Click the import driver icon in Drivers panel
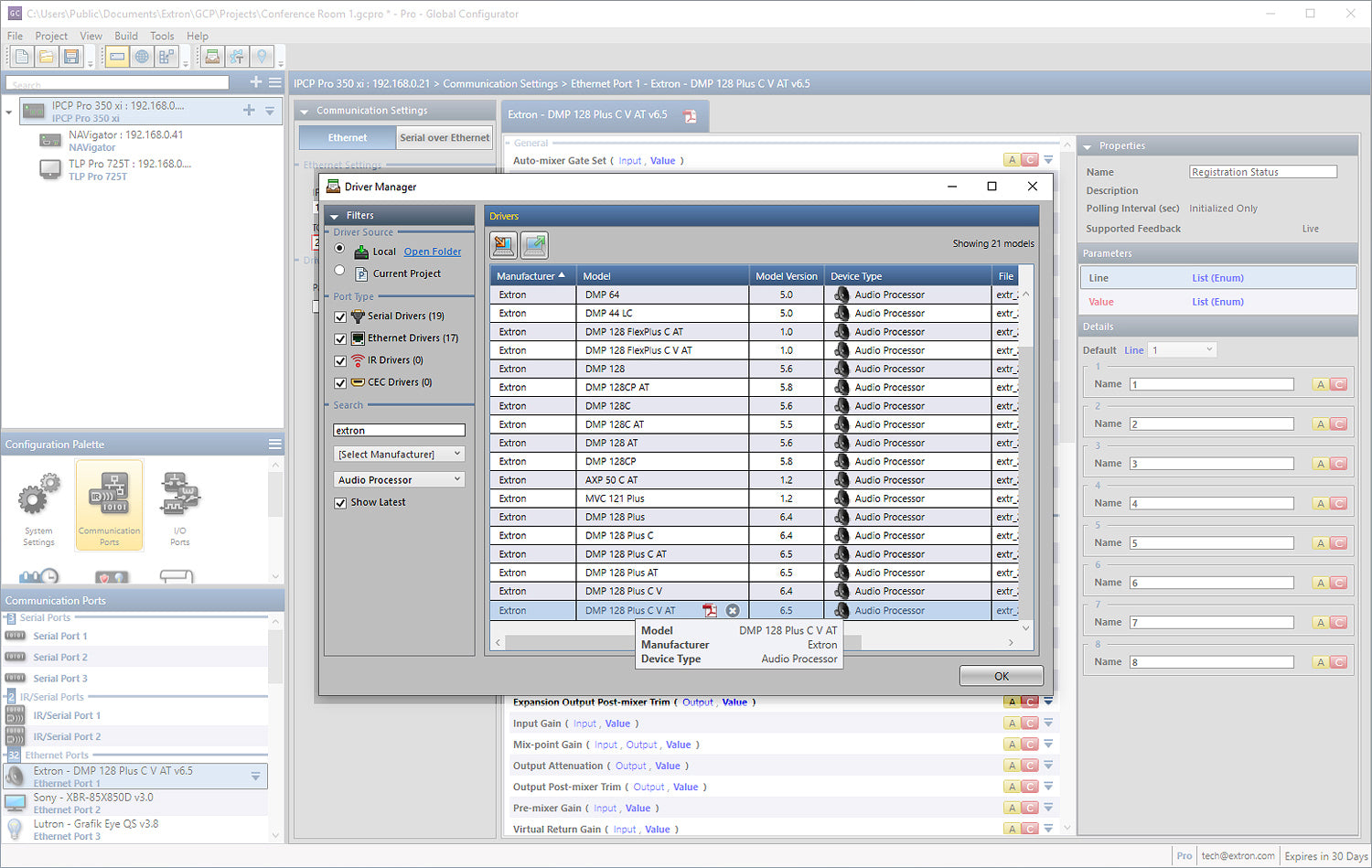Image resolution: width=1372 pixels, height=868 pixels. 503,244
